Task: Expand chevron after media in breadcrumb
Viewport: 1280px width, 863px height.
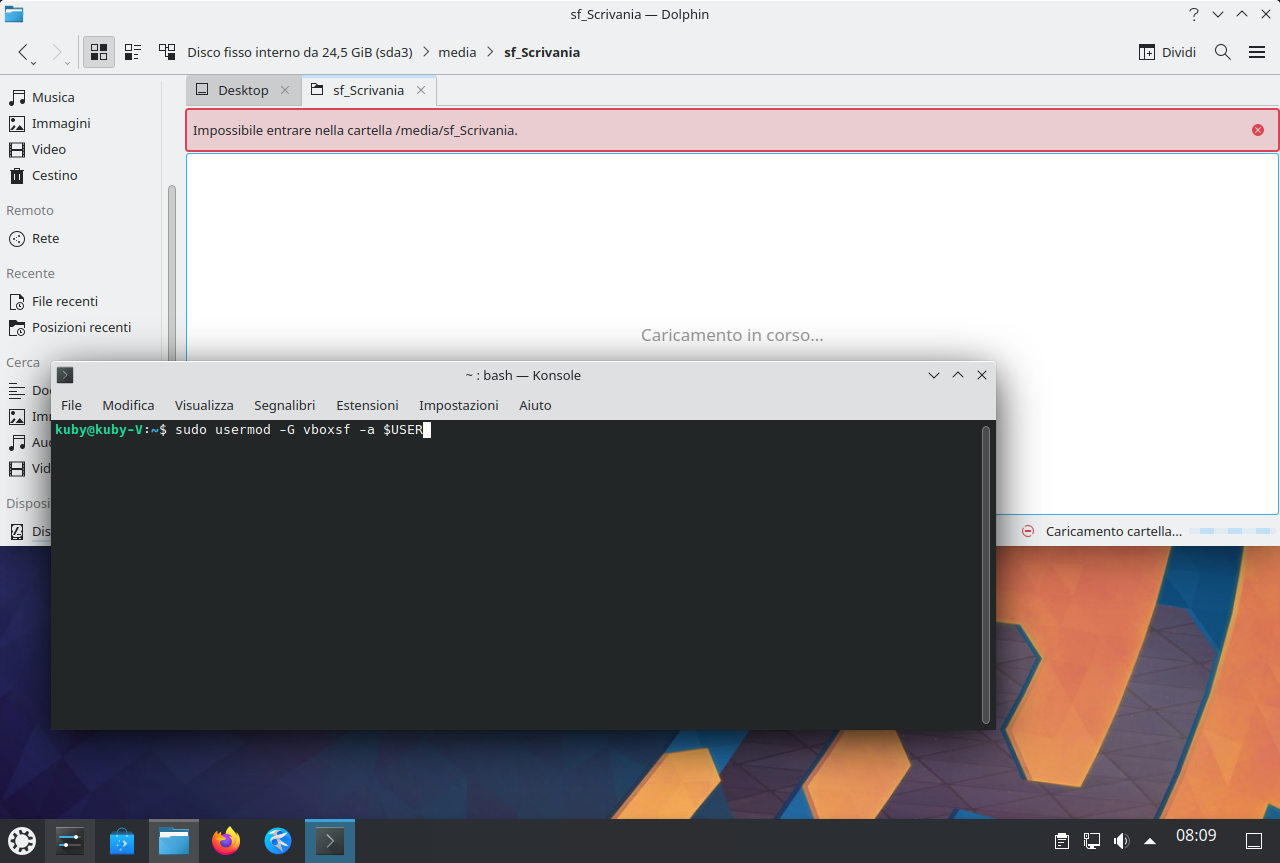Action: [x=490, y=52]
